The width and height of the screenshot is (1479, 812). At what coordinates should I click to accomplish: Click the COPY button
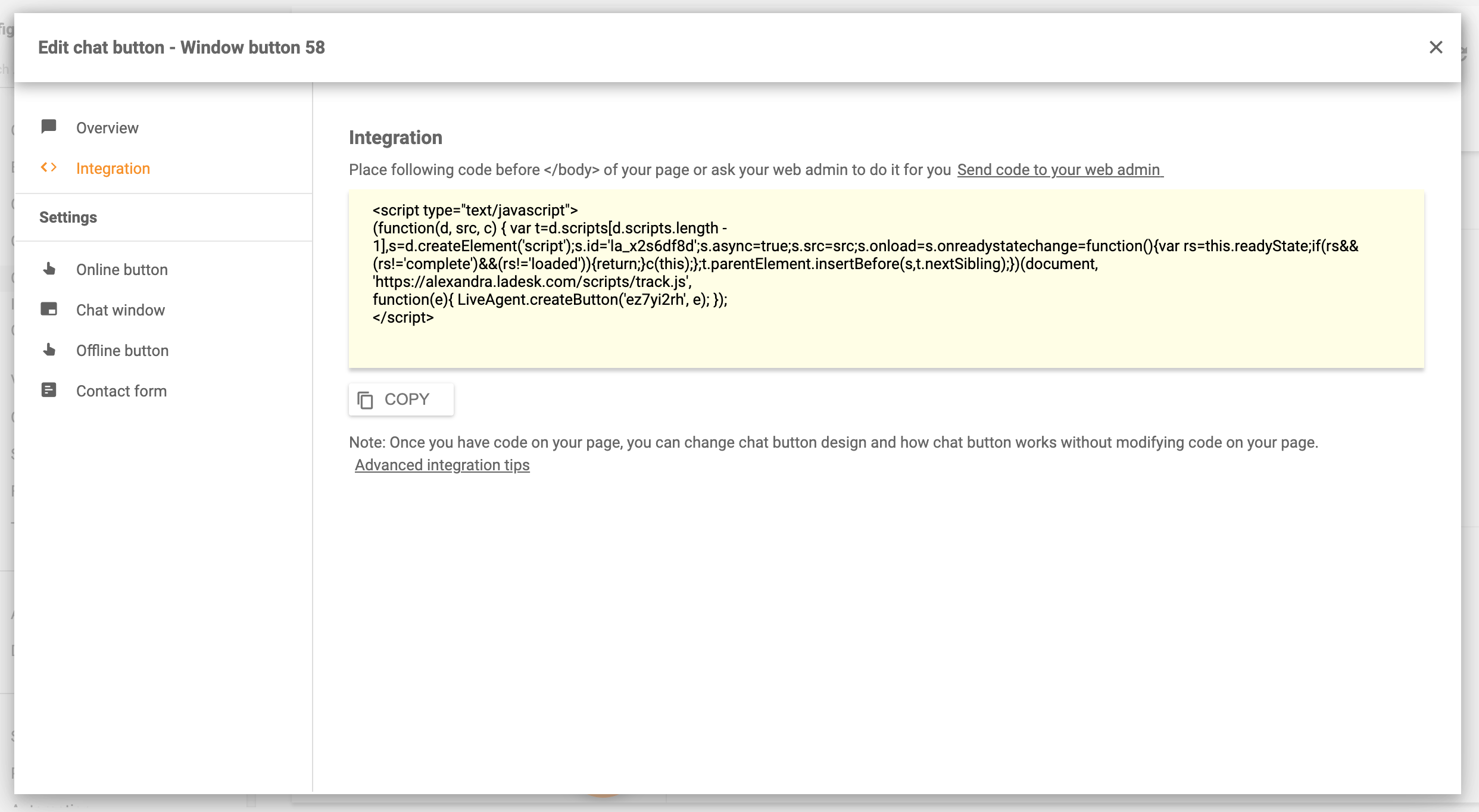401,399
